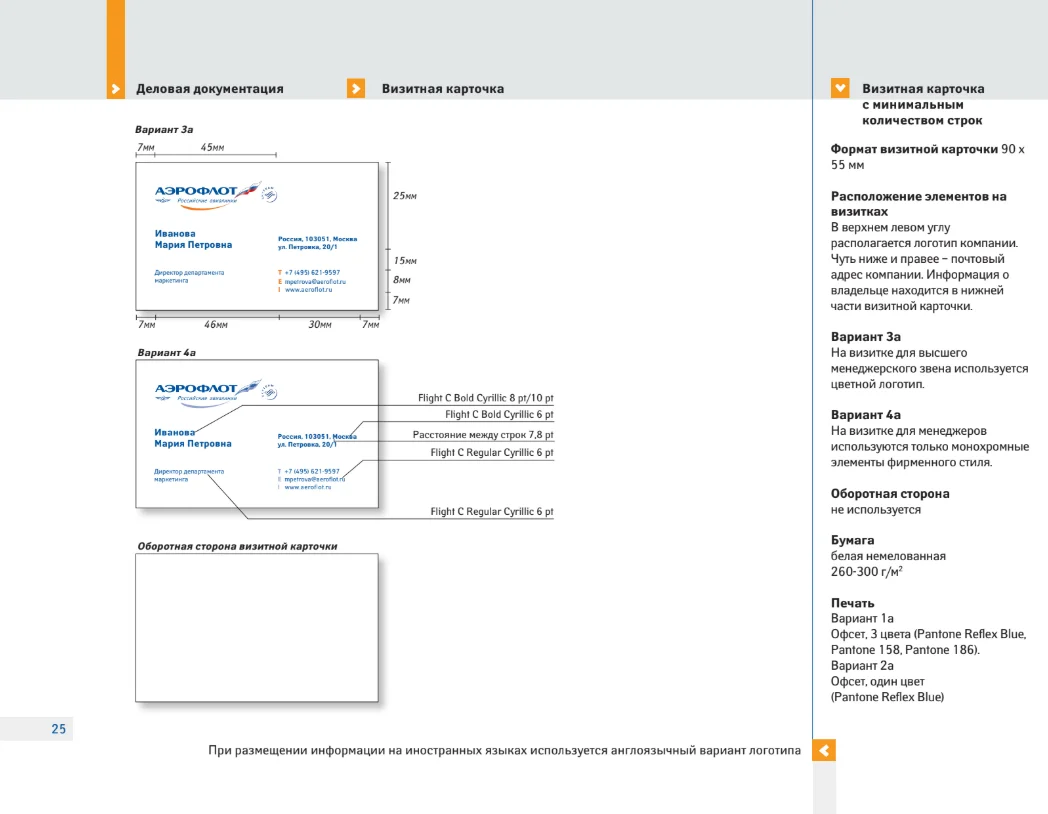The width and height of the screenshot is (1048, 814).
Task: Click the name Иванова on the Вариант 3а card
Action: click(175, 233)
